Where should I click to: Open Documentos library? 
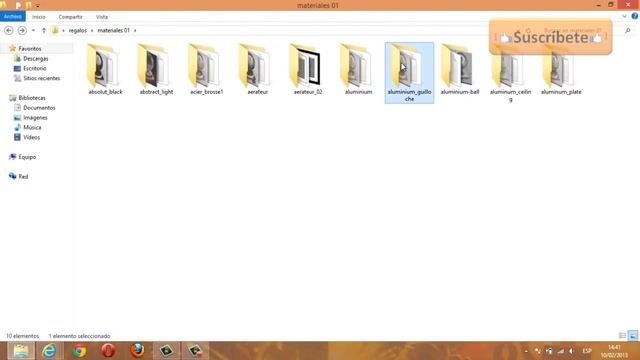coord(39,108)
